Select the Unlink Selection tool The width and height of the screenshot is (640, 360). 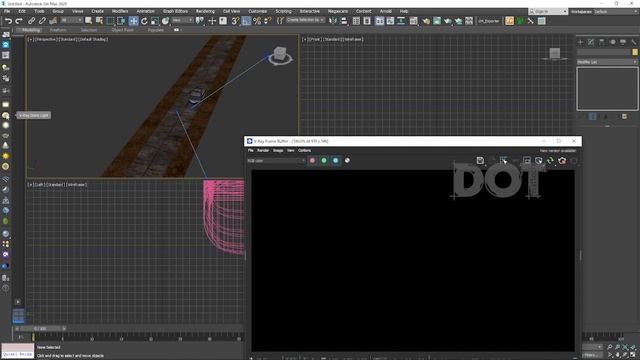pyautogui.click(x=42, y=21)
